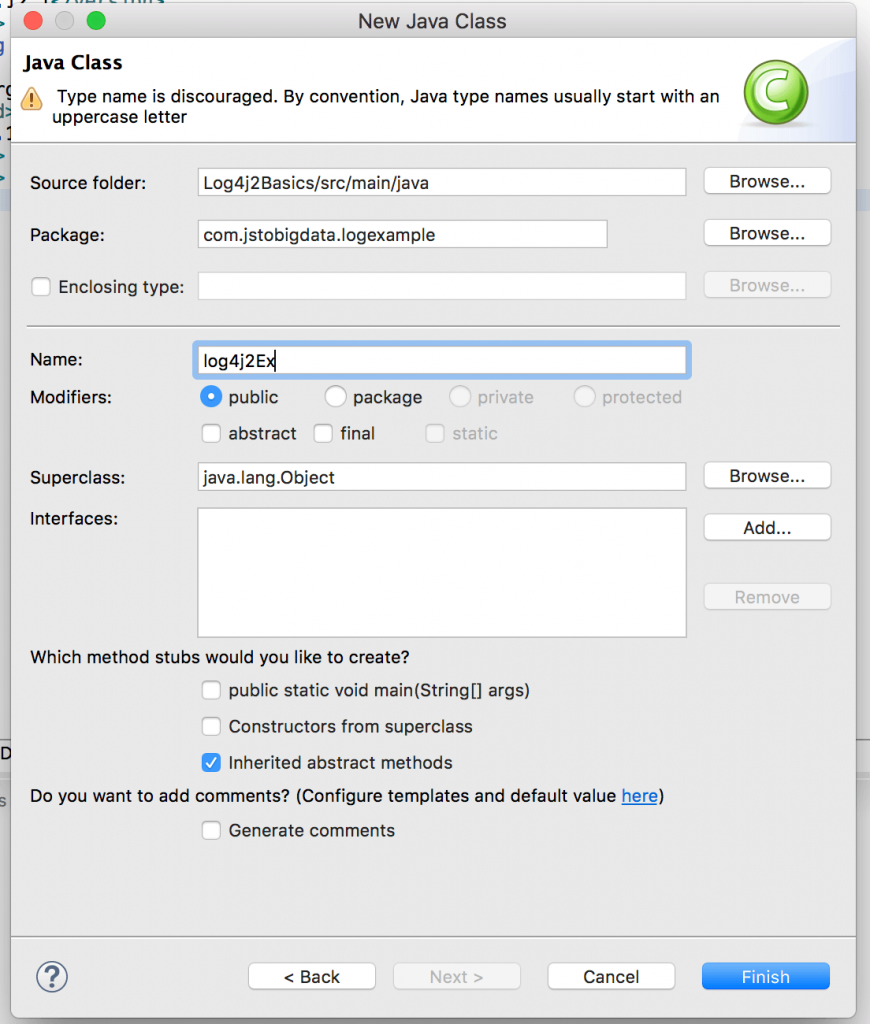This screenshot has height=1024, width=870.
Task: Select the public modifier radio button
Action: [211, 396]
